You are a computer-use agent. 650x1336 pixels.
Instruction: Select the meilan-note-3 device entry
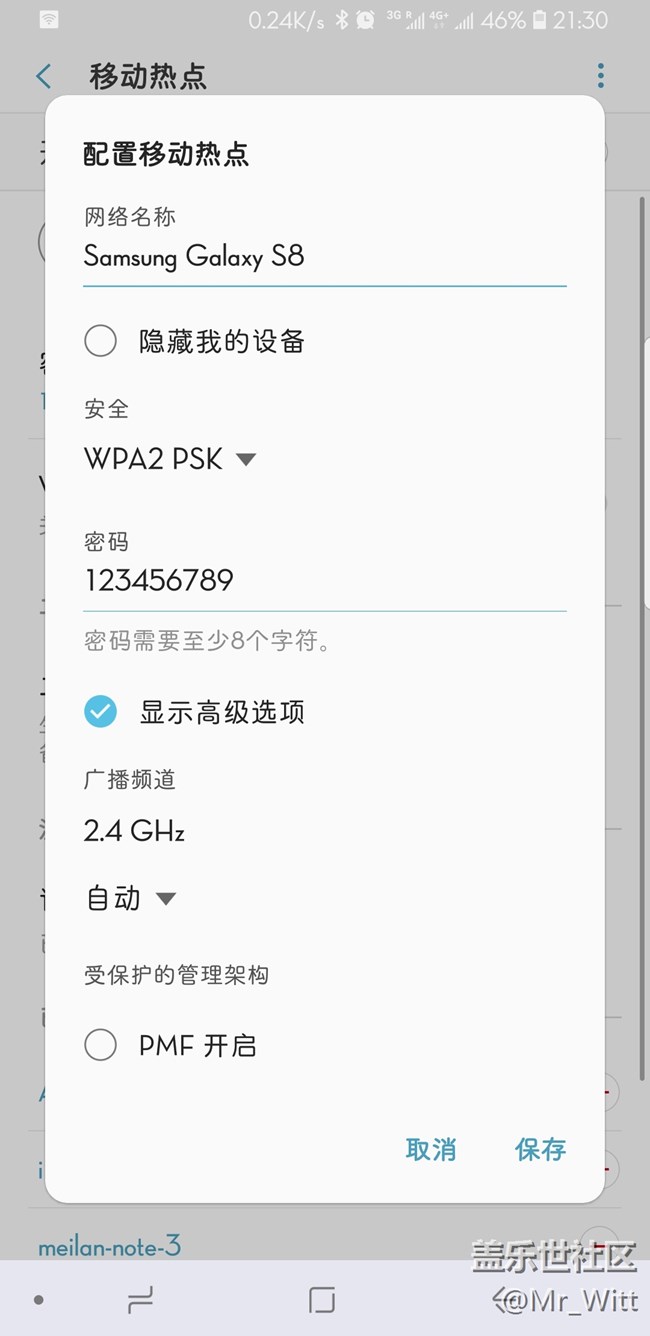[109, 1246]
